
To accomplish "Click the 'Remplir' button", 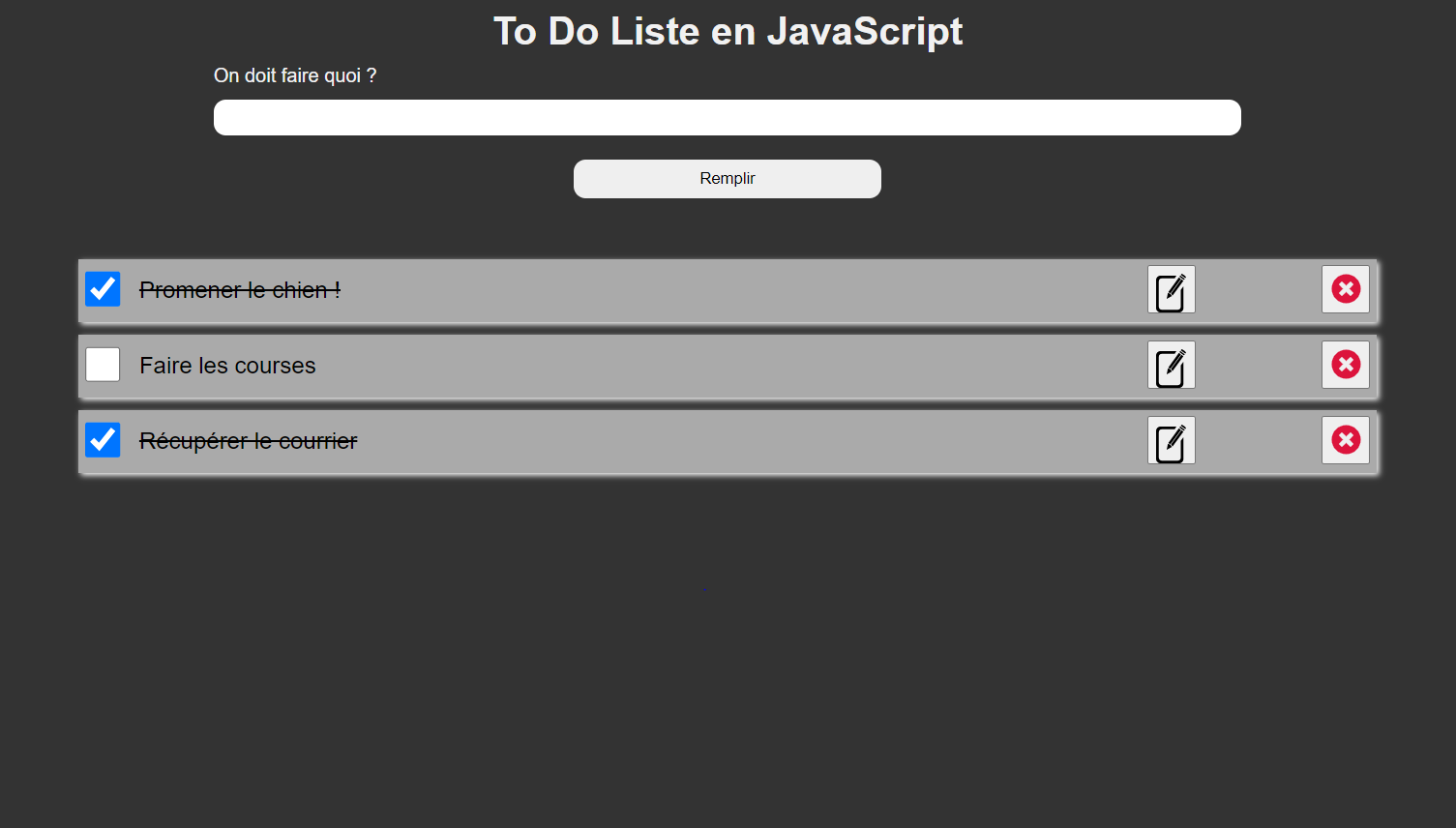I will pos(727,179).
